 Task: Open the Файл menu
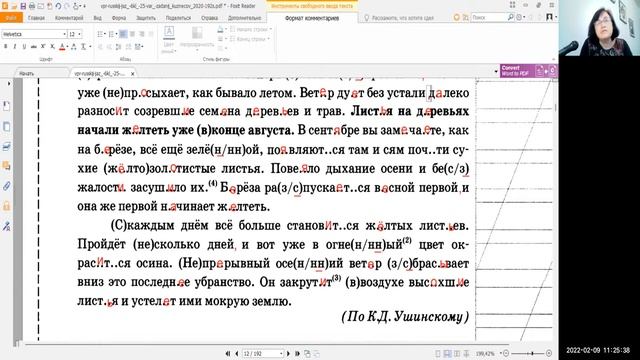[x=11, y=18]
